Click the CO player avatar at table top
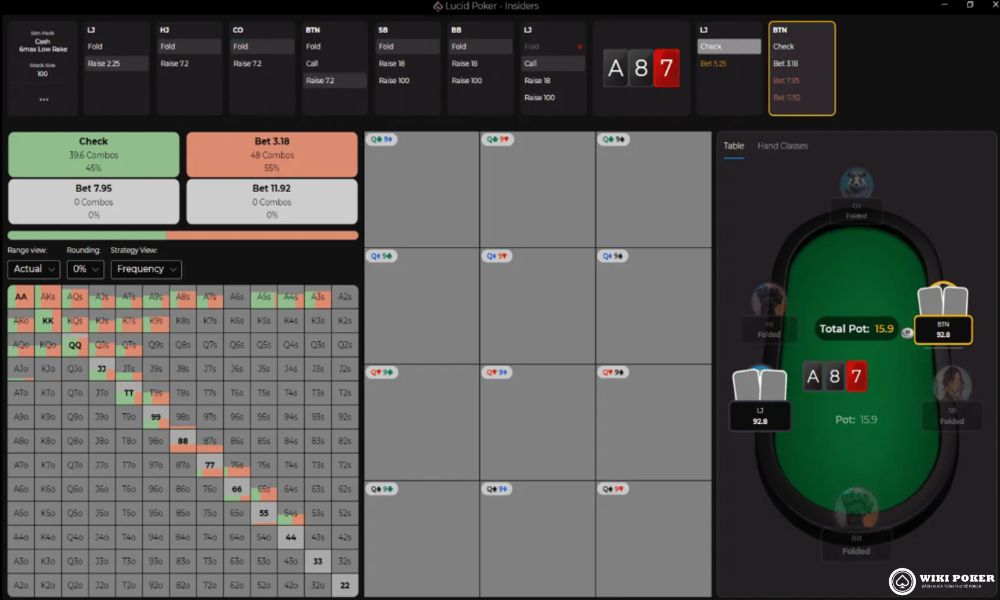Image resolution: width=1000 pixels, height=600 pixels. pyautogui.click(x=856, y=183)
